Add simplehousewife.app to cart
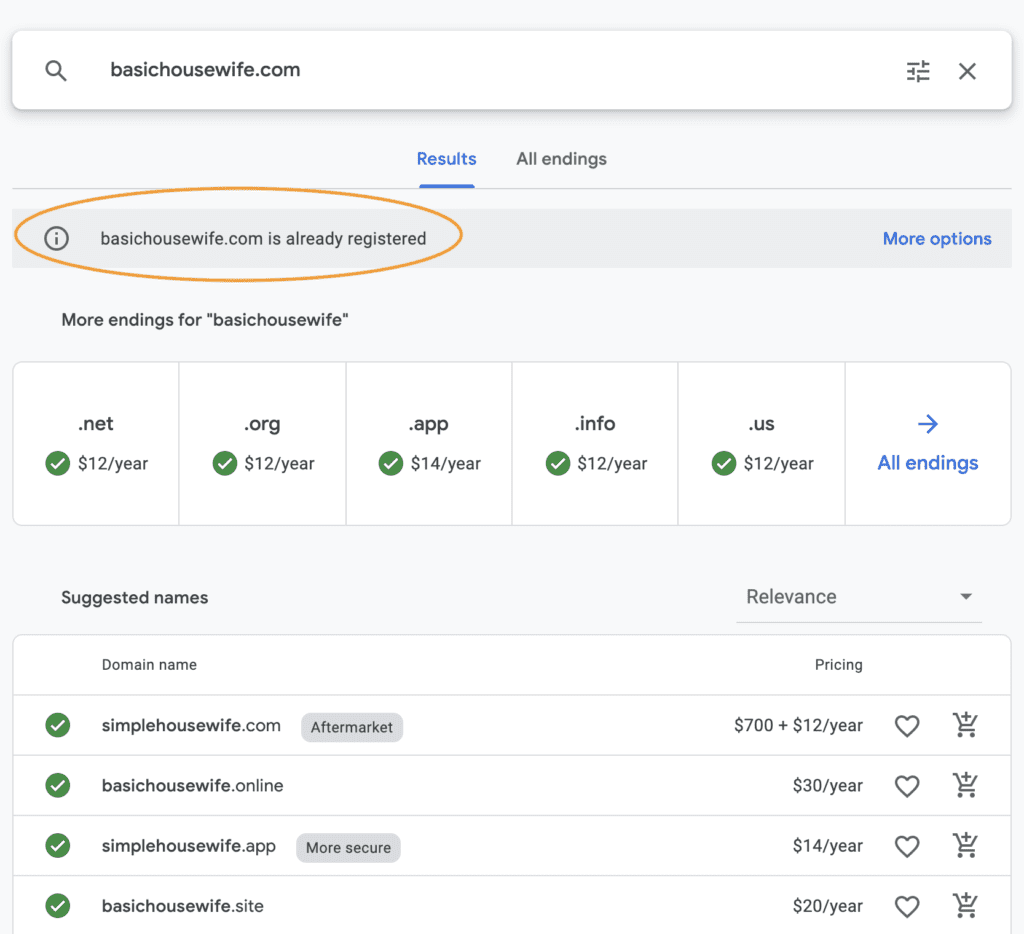This screenshot has height=934, width=1024. coord(965,845)
